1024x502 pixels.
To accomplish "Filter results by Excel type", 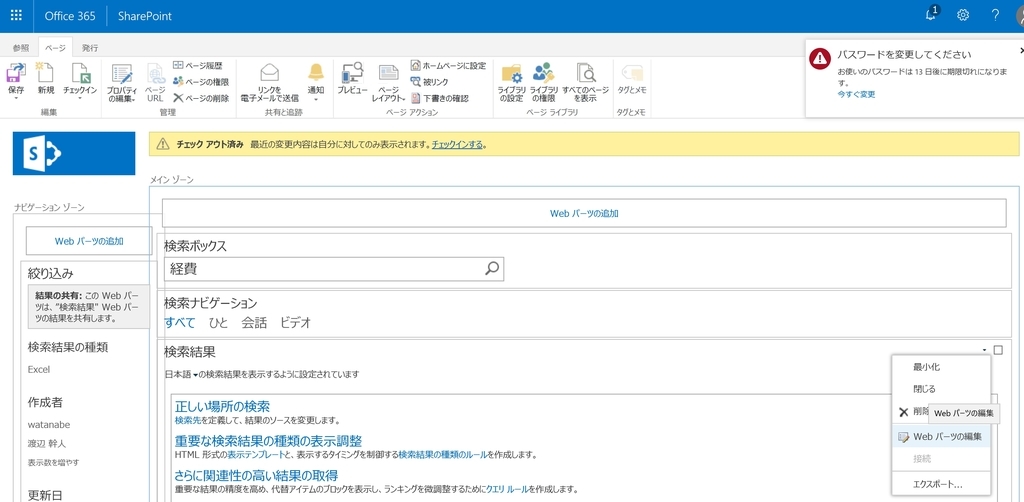I will 39,369.
